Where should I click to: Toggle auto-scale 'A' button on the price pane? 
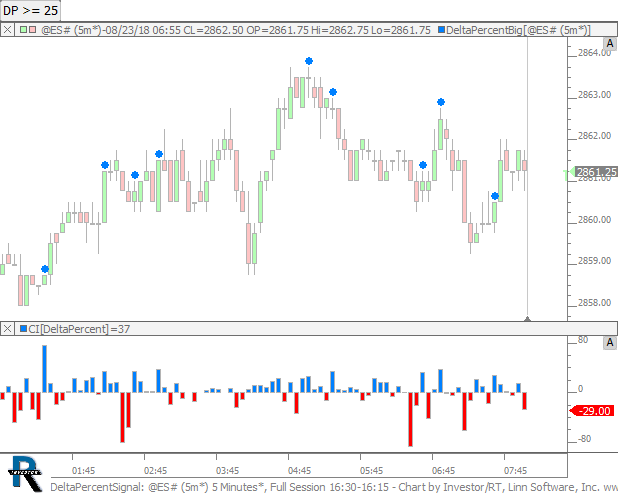click(610, 44)
